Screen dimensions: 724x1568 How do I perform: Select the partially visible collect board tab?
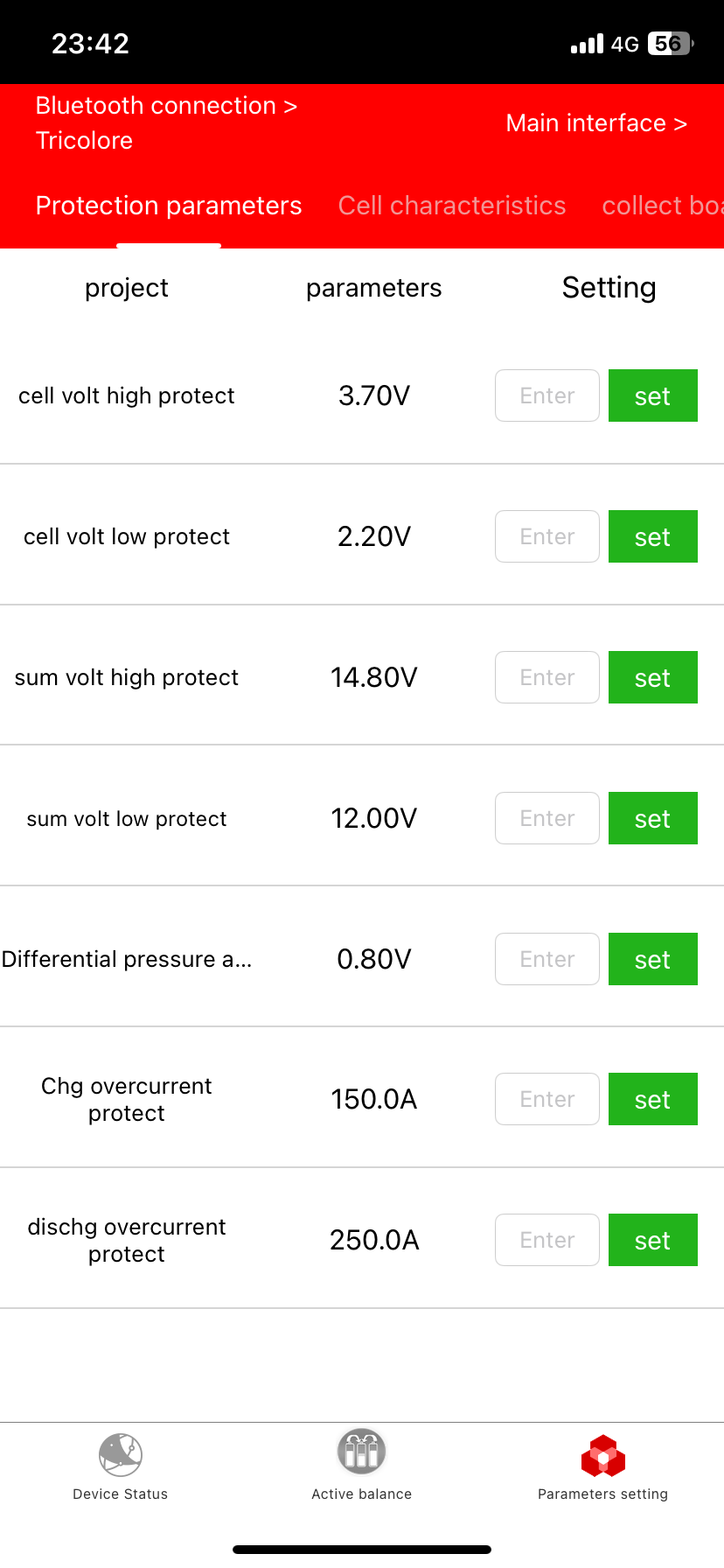tap(662, 206)
